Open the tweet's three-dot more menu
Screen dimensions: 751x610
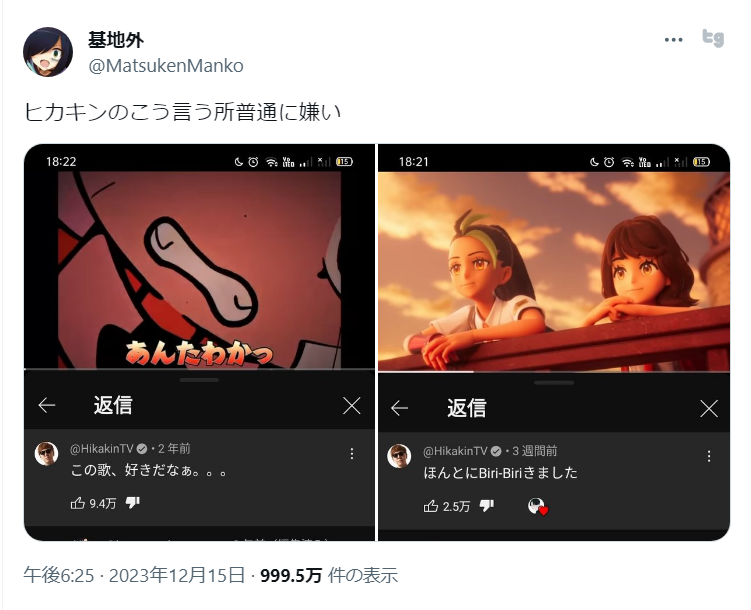pyautogui.click(x=673, y=40)
